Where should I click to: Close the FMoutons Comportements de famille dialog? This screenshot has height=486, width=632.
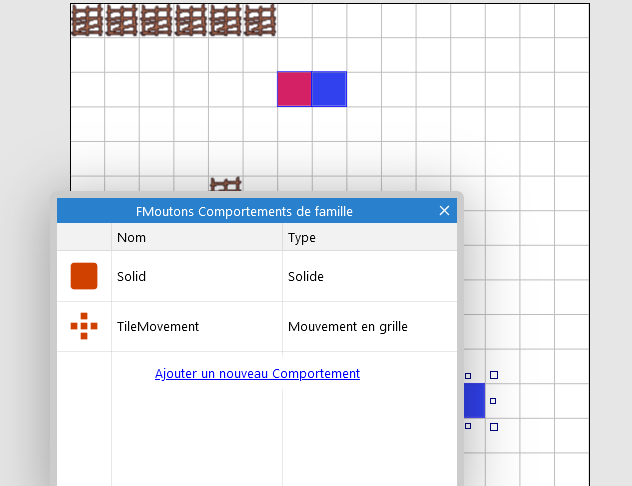click(444, 210)
